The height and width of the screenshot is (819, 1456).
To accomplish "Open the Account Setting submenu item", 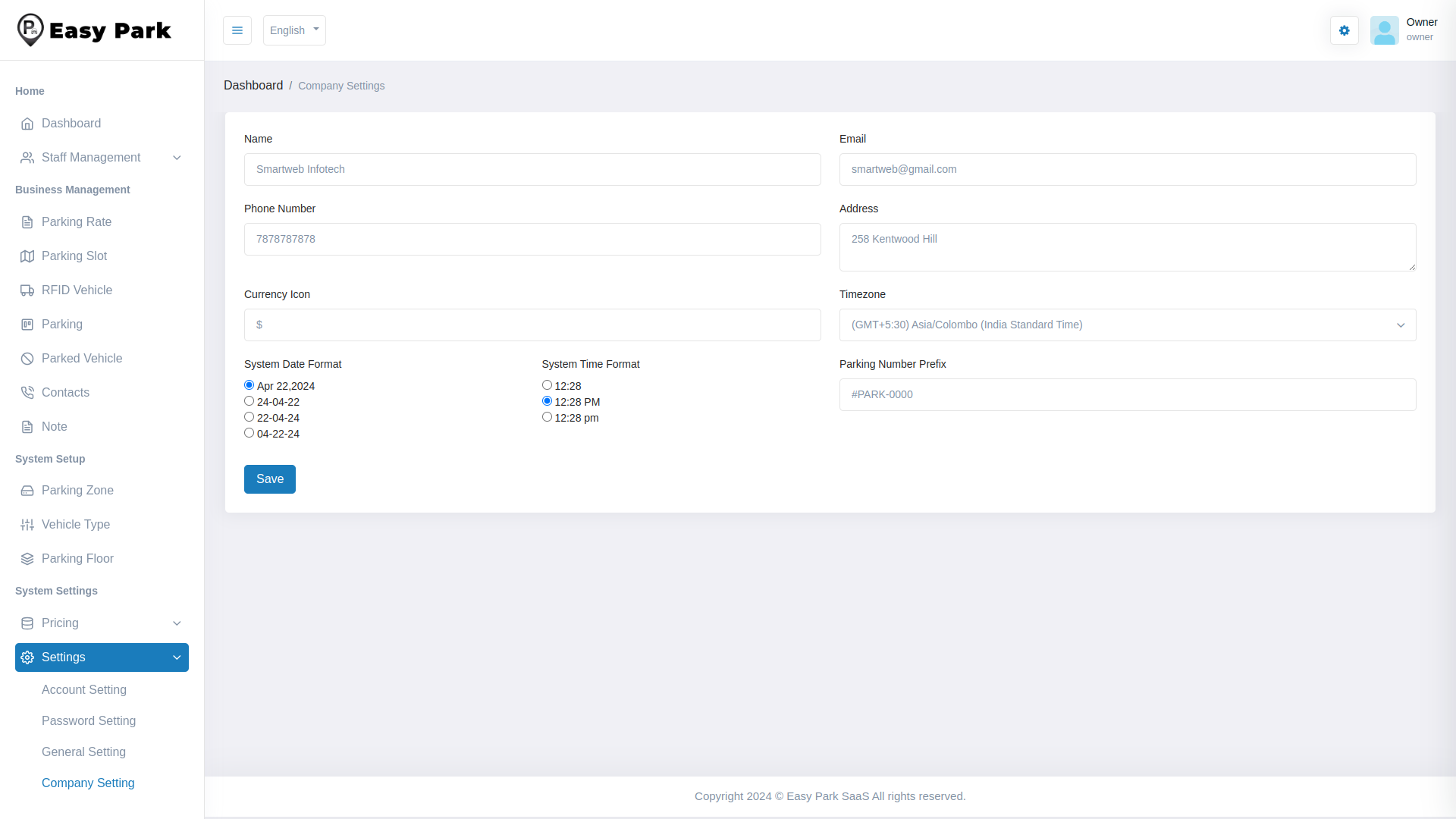I will 84,690.
